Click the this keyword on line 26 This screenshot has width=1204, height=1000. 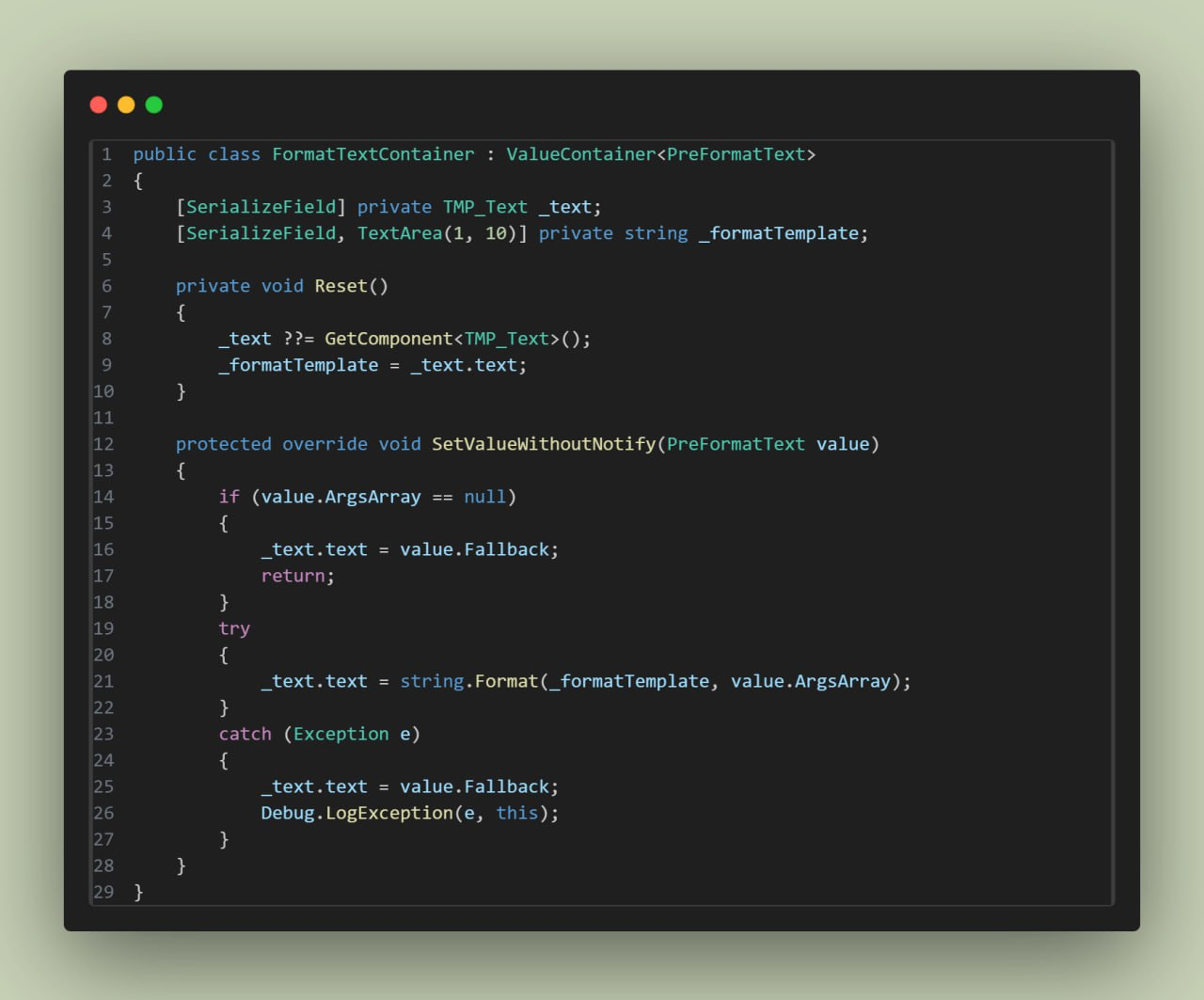[x=517, y=813]
